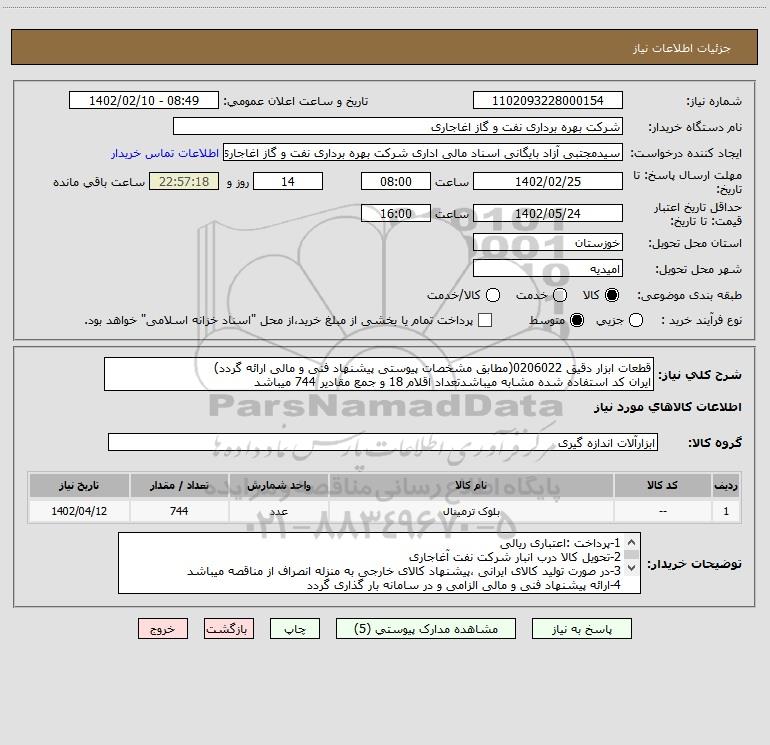This screenshot has width=770, height=745.
Task: Click need date cell 1402/04/12
Action: (79, 511)
